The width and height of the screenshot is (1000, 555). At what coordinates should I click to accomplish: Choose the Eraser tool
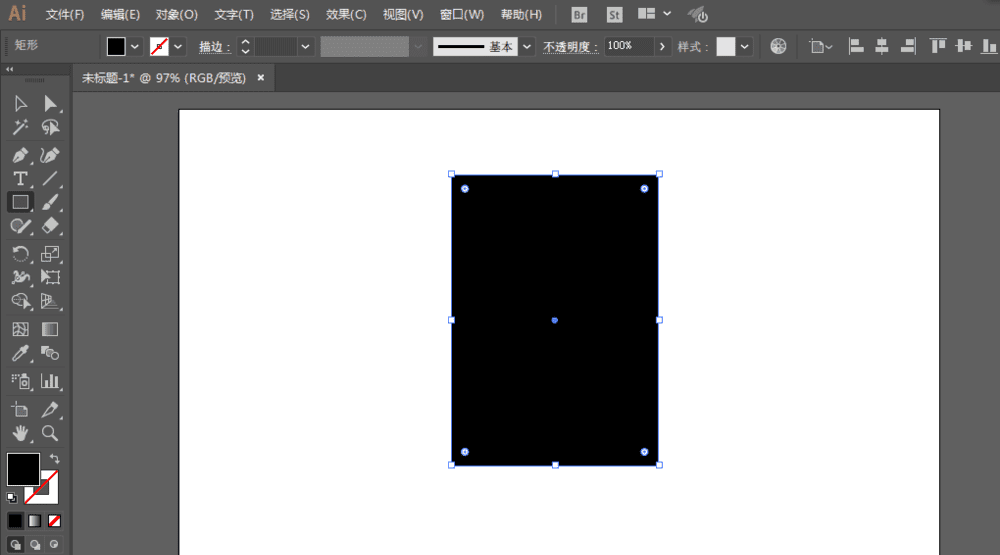coord(50,226)
